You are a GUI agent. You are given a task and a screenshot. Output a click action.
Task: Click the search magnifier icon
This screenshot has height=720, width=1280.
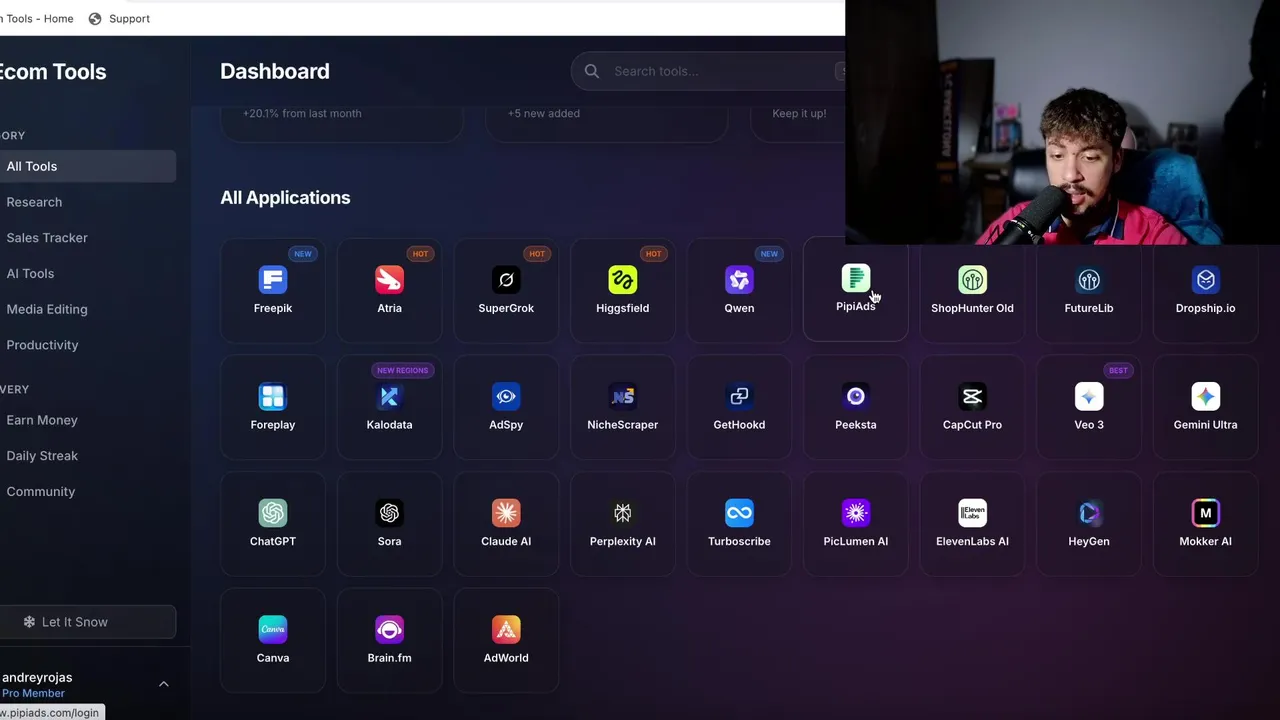pyautogui.click(x=592, y=71)
